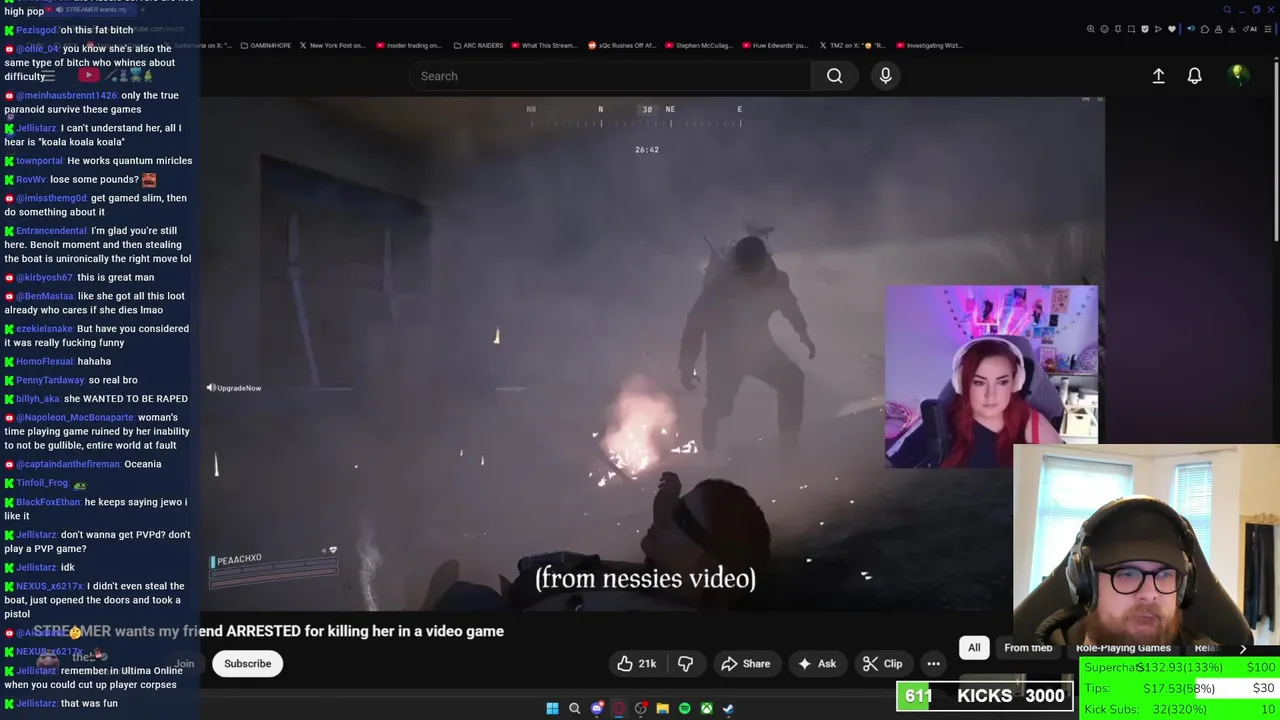Open Discord from the taskbar

click(597, 708)
